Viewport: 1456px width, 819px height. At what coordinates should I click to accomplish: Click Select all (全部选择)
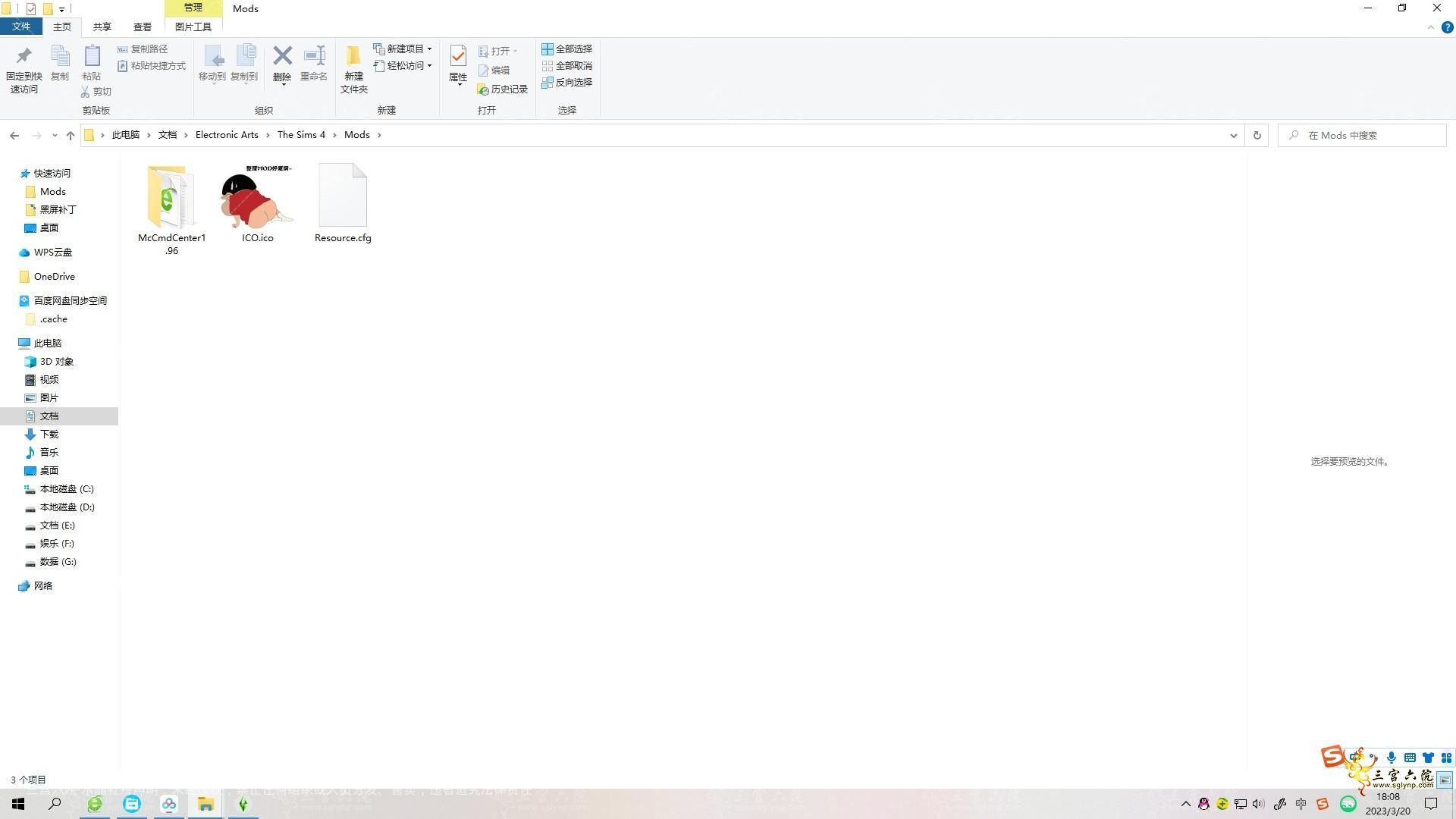566,49
